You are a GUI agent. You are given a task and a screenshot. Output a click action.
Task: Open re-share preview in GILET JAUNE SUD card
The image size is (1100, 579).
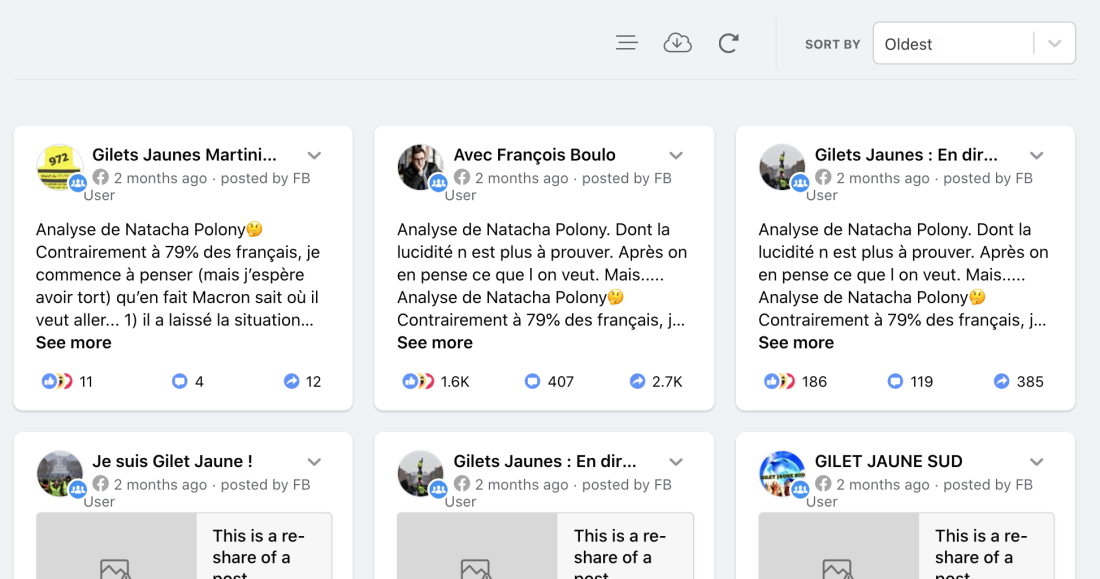pyautogui.click(x=906, y=546)
